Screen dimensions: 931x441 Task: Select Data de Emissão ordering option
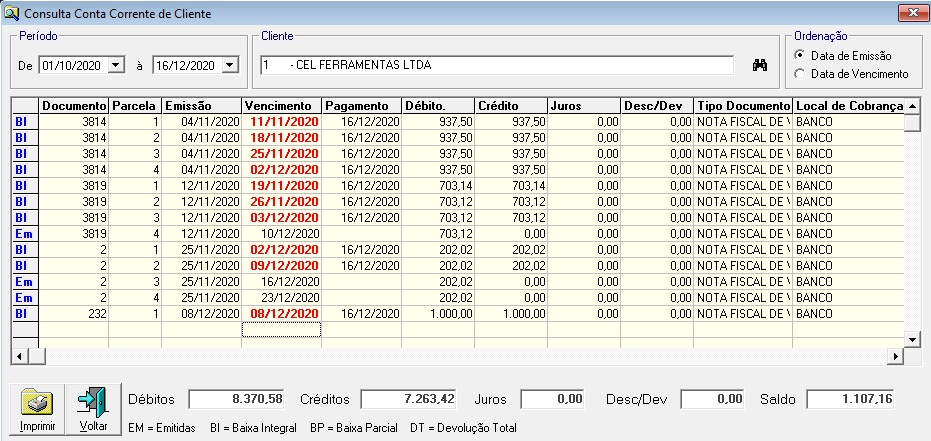(799, 55)
